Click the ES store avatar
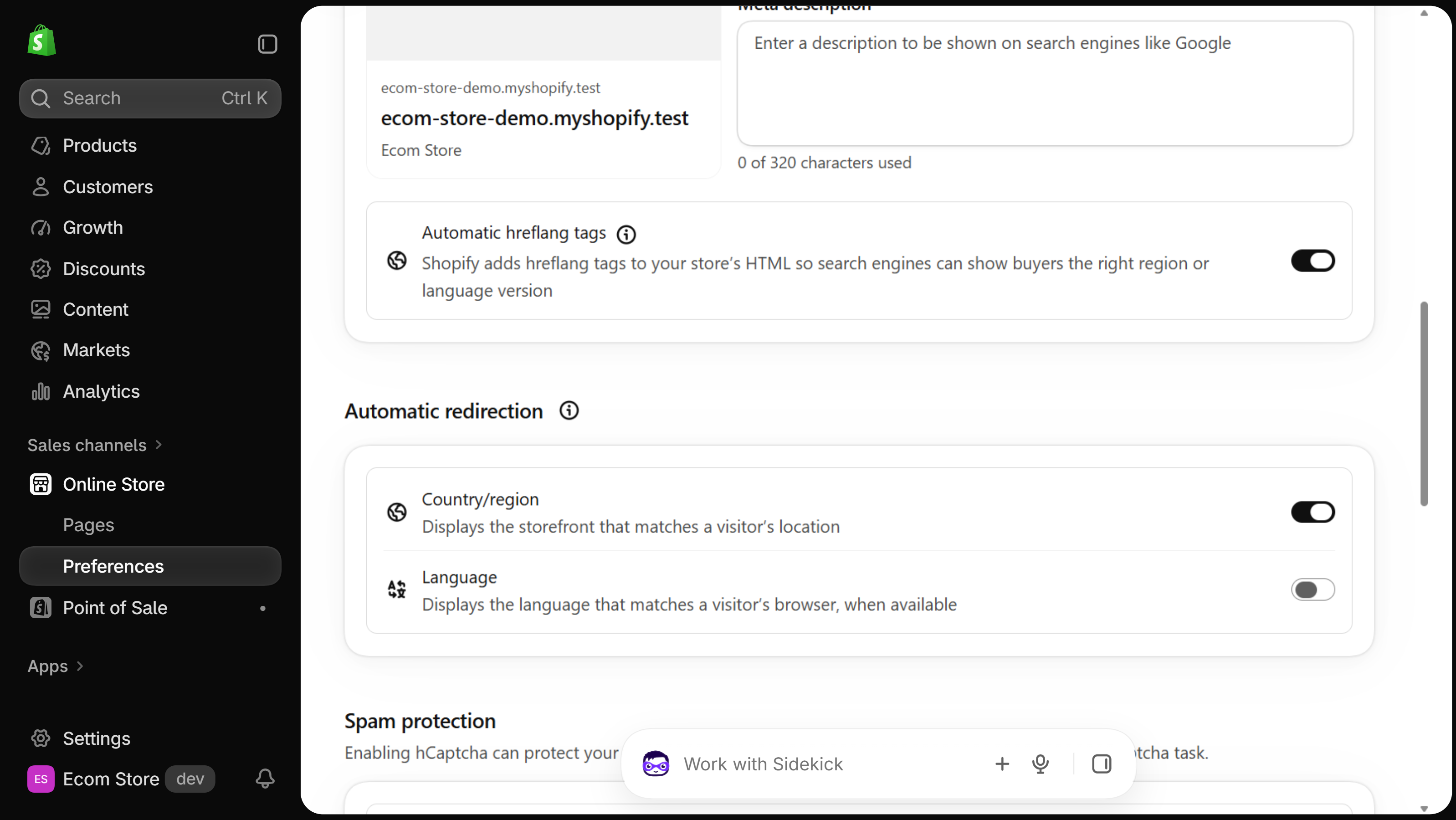The image size is (1456, 820). pos(41,779)
